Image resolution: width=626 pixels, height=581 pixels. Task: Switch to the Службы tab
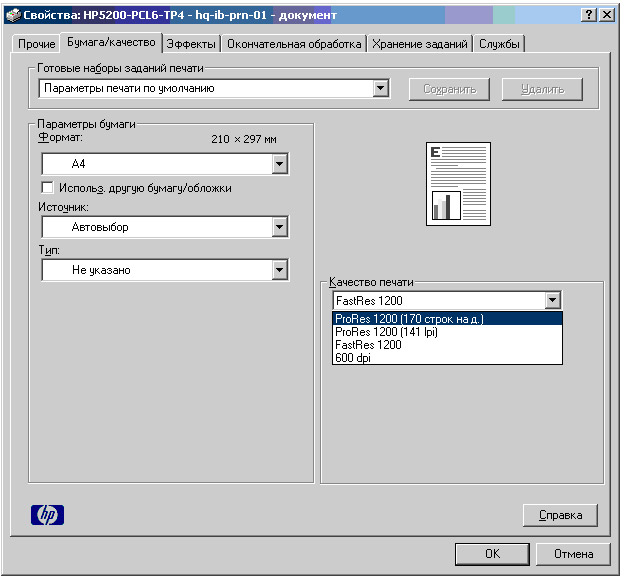[499, 44]
